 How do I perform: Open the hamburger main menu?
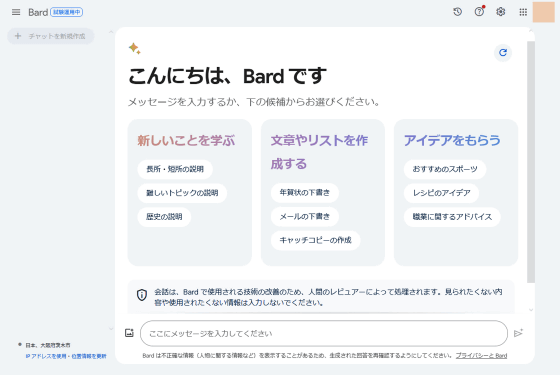pos(16,12)
